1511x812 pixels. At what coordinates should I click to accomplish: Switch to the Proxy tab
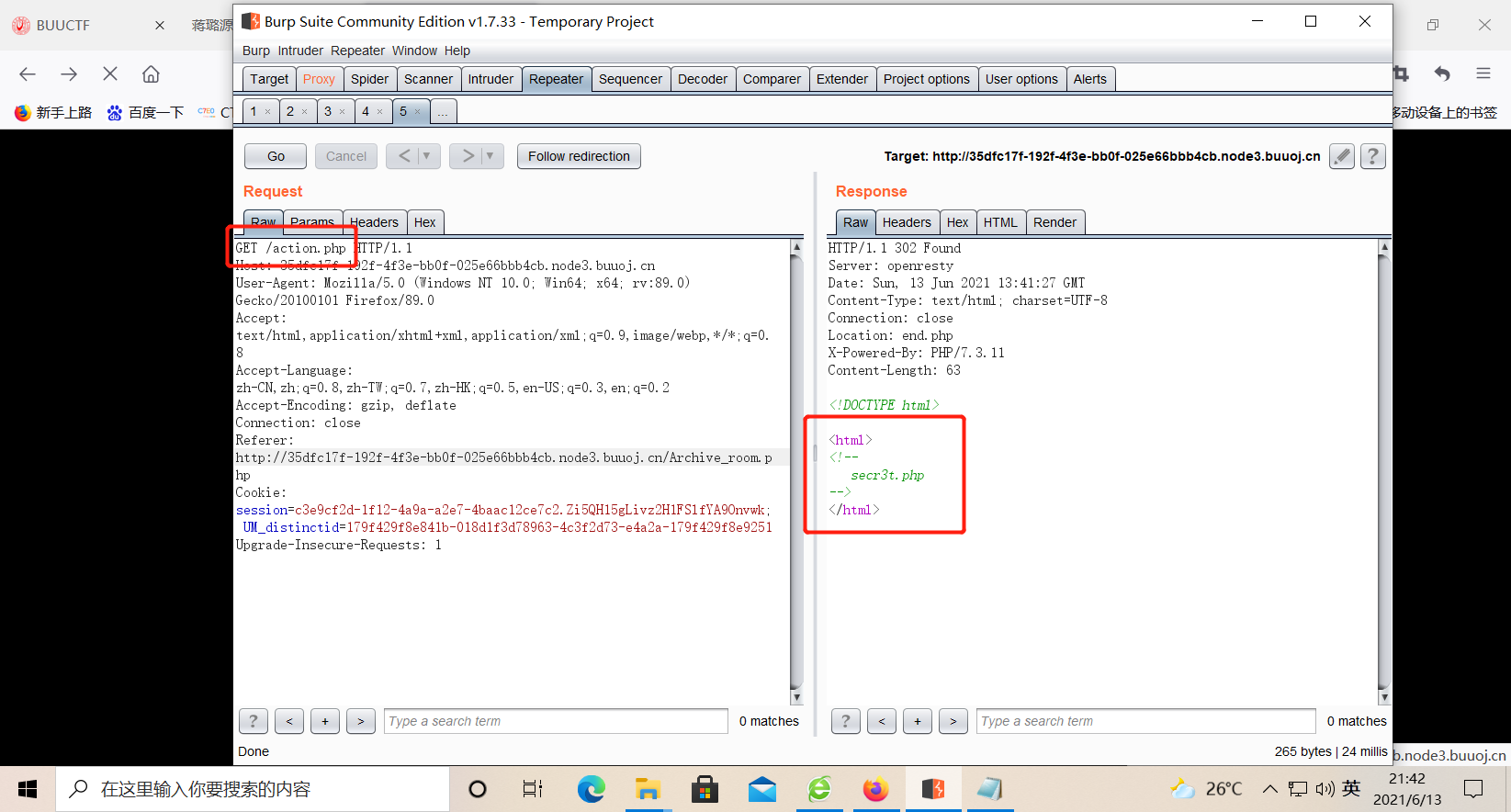coord(319,79)
